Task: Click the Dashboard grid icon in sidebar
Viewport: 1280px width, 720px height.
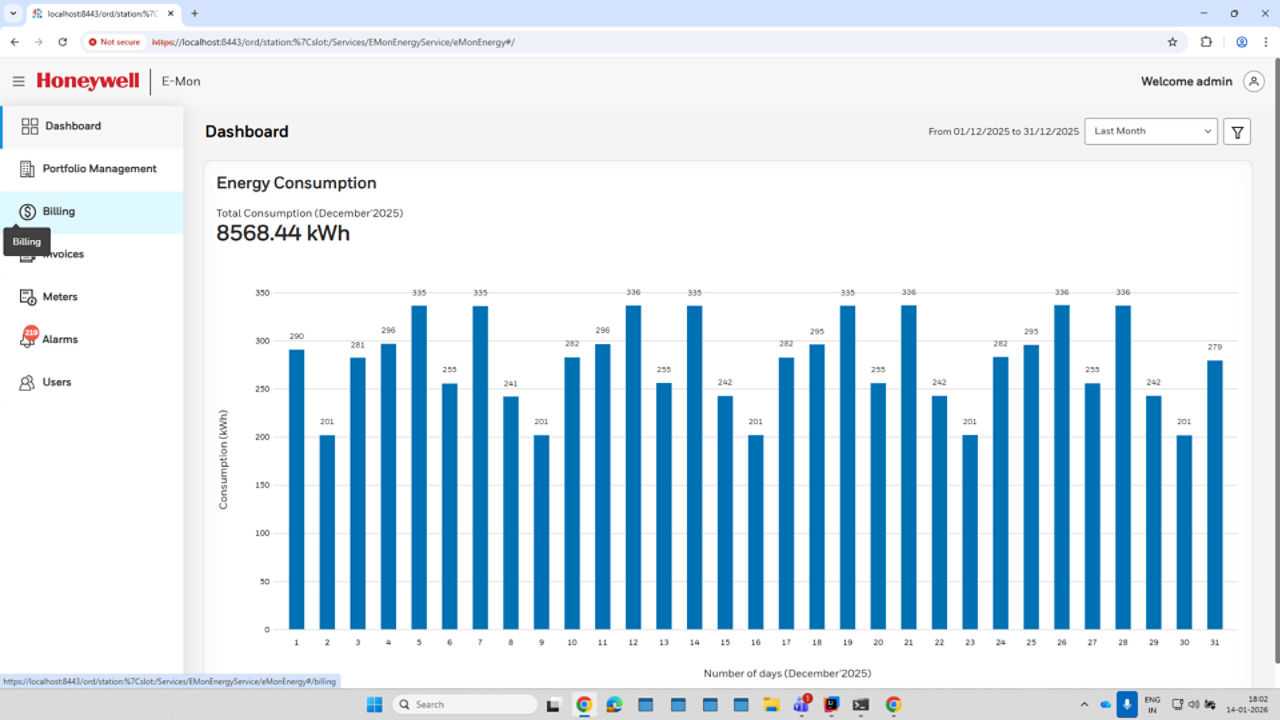Action: pos(29,126)
